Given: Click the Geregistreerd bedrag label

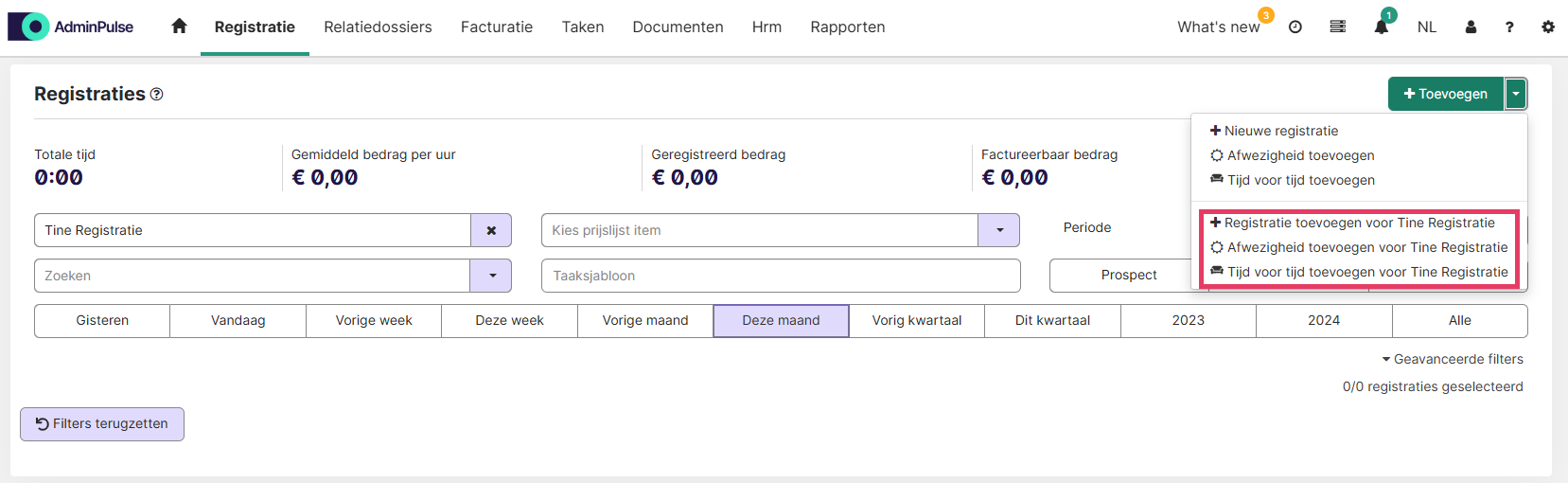Looking at the screenshot, I should click(718, 154).
